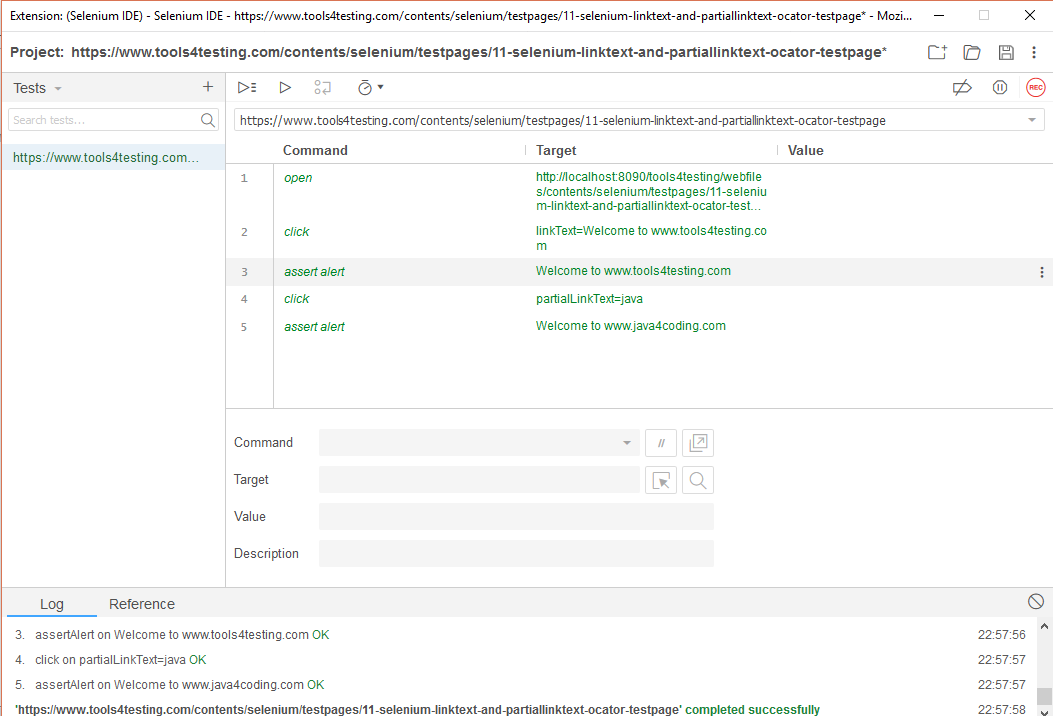Click the localhost:8090 open target cell
1053x716 pixels.
coord(651,191)
